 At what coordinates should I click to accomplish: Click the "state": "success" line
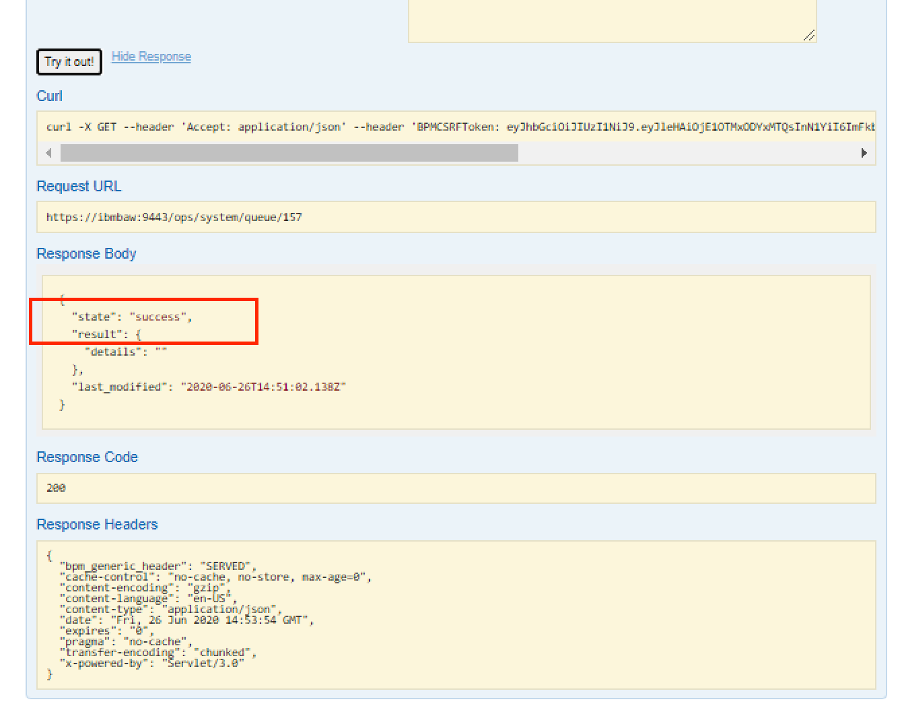(132, 316)
